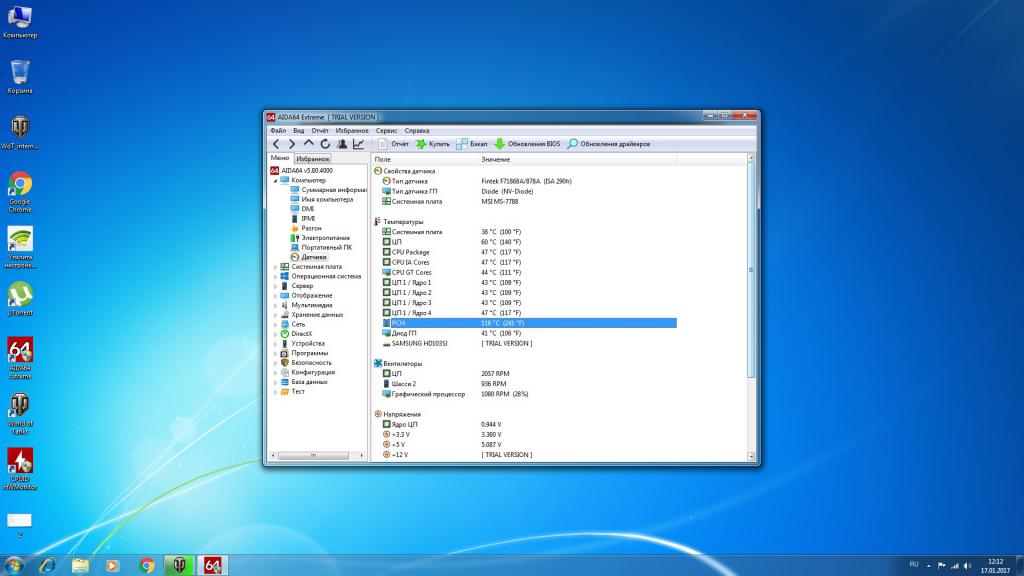Click the Обновления BIOS green arrow button
Image resolution: width=1024 pixels, height=576 pixels.
point(527,144)
